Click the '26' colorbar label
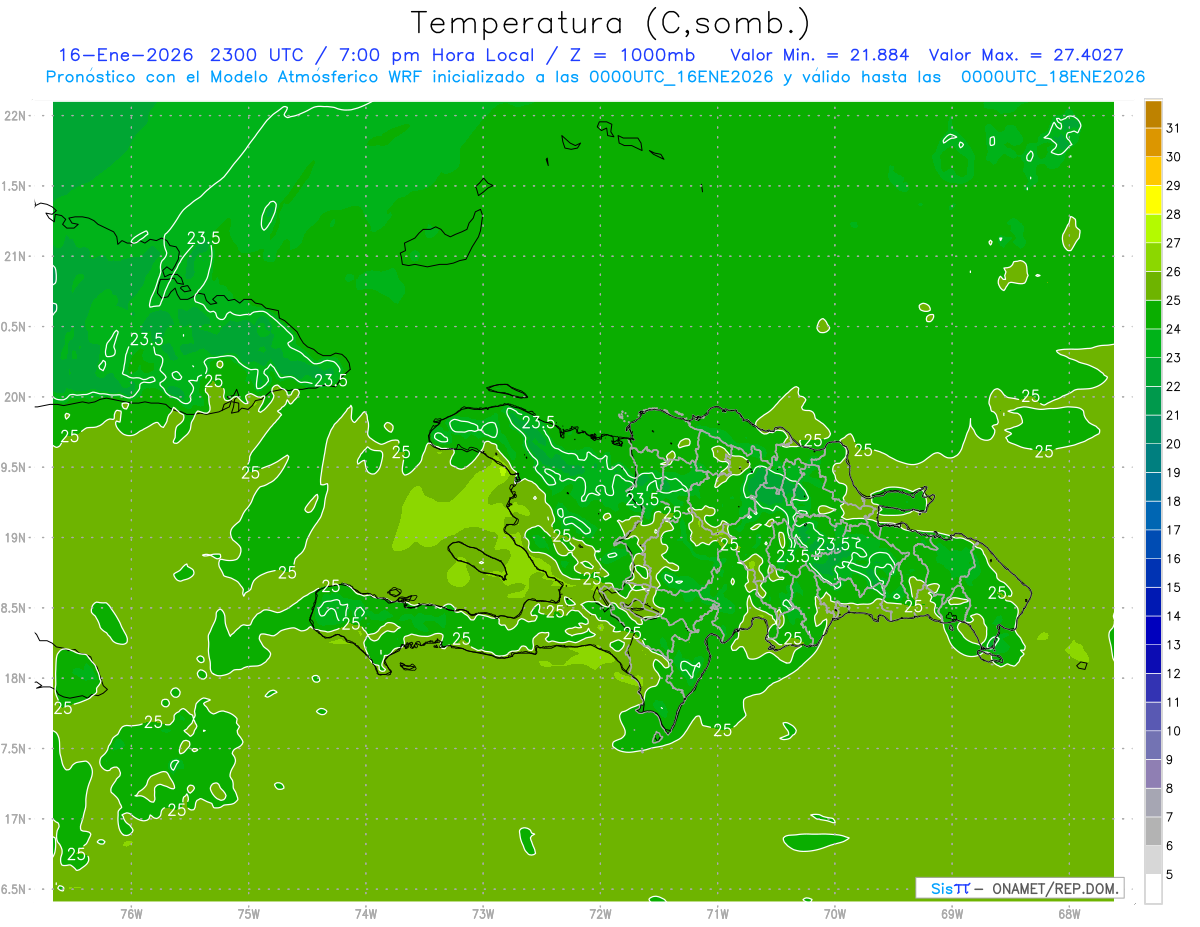Viewport: 1200px width, 927px height. 1174,272
